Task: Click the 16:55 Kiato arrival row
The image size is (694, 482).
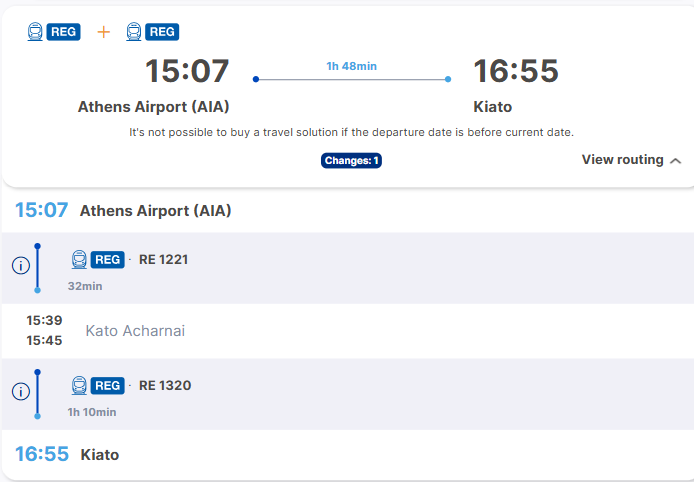Action: (347, 454)
